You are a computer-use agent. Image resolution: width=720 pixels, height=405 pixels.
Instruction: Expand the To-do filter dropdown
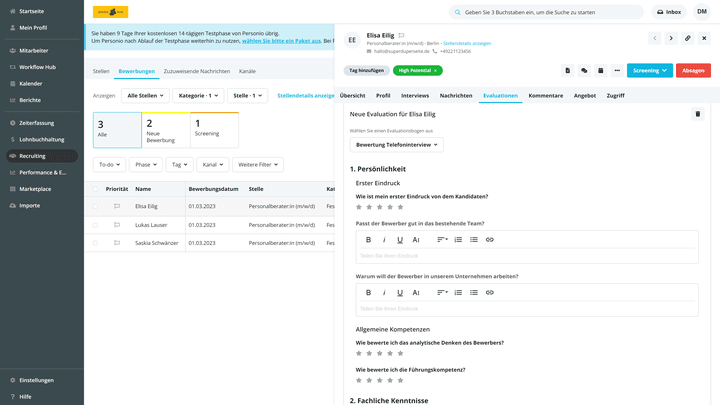tap(109, 164)
